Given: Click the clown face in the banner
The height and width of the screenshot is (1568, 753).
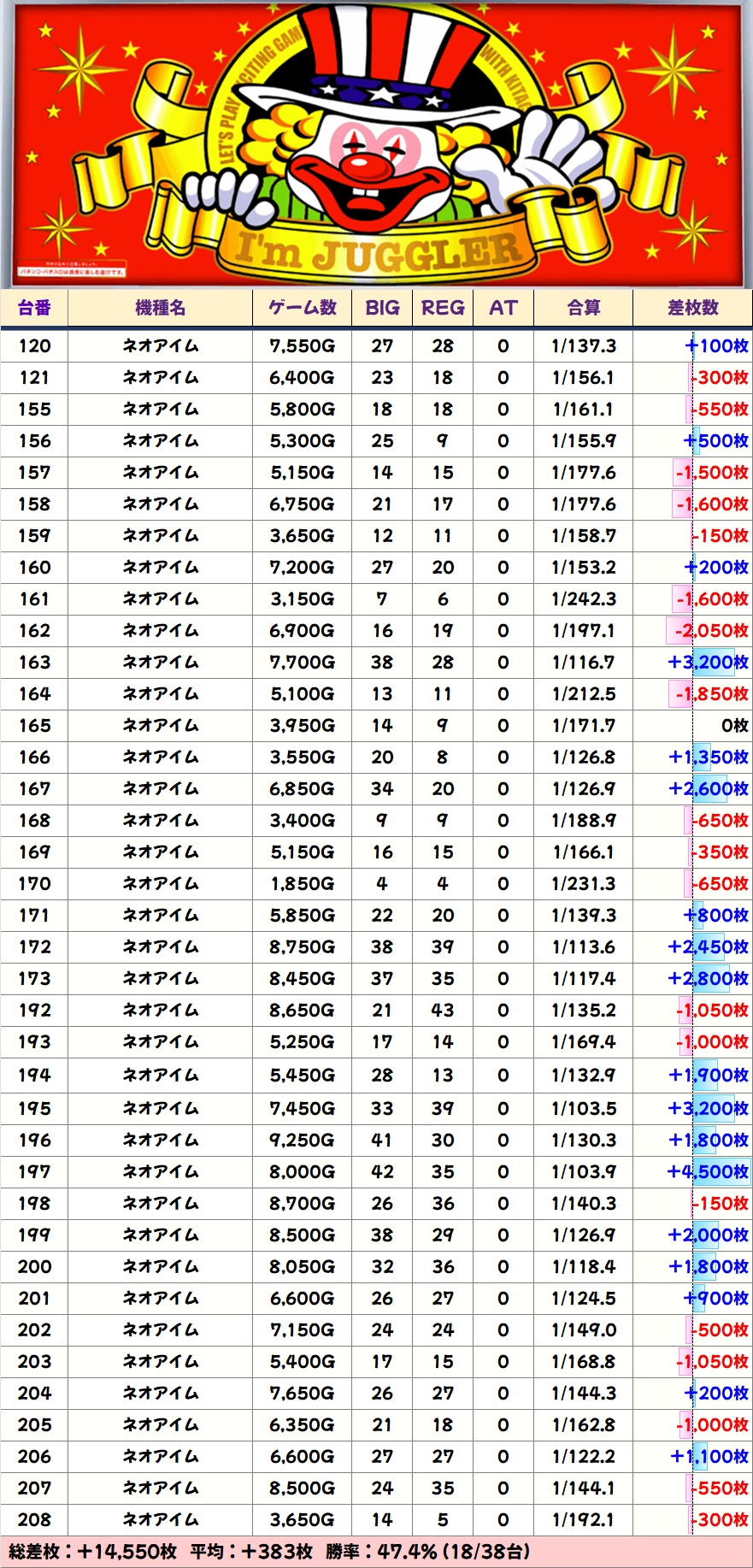Looking at the screenshot, I should 366,168.
